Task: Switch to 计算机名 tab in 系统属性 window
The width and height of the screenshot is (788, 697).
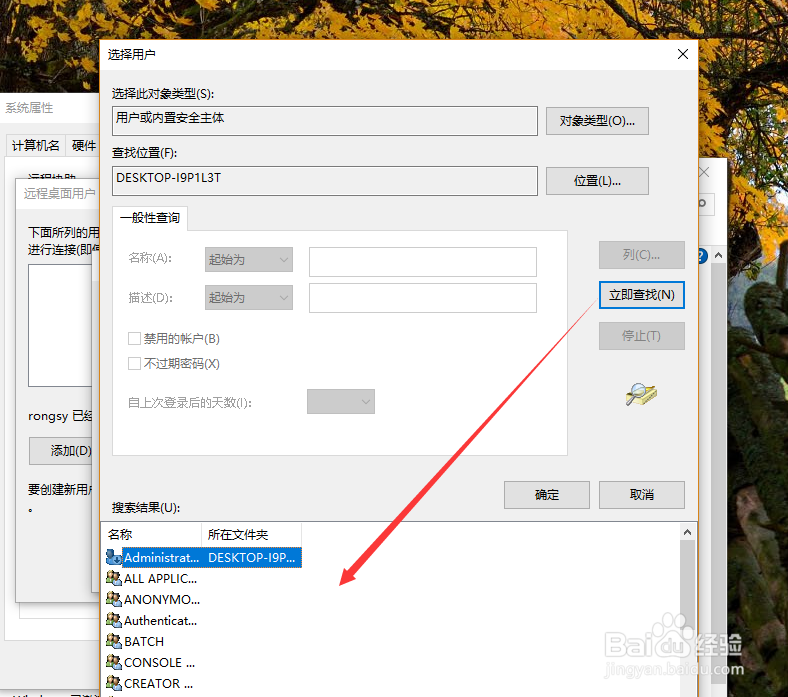Action: (36, 146)
